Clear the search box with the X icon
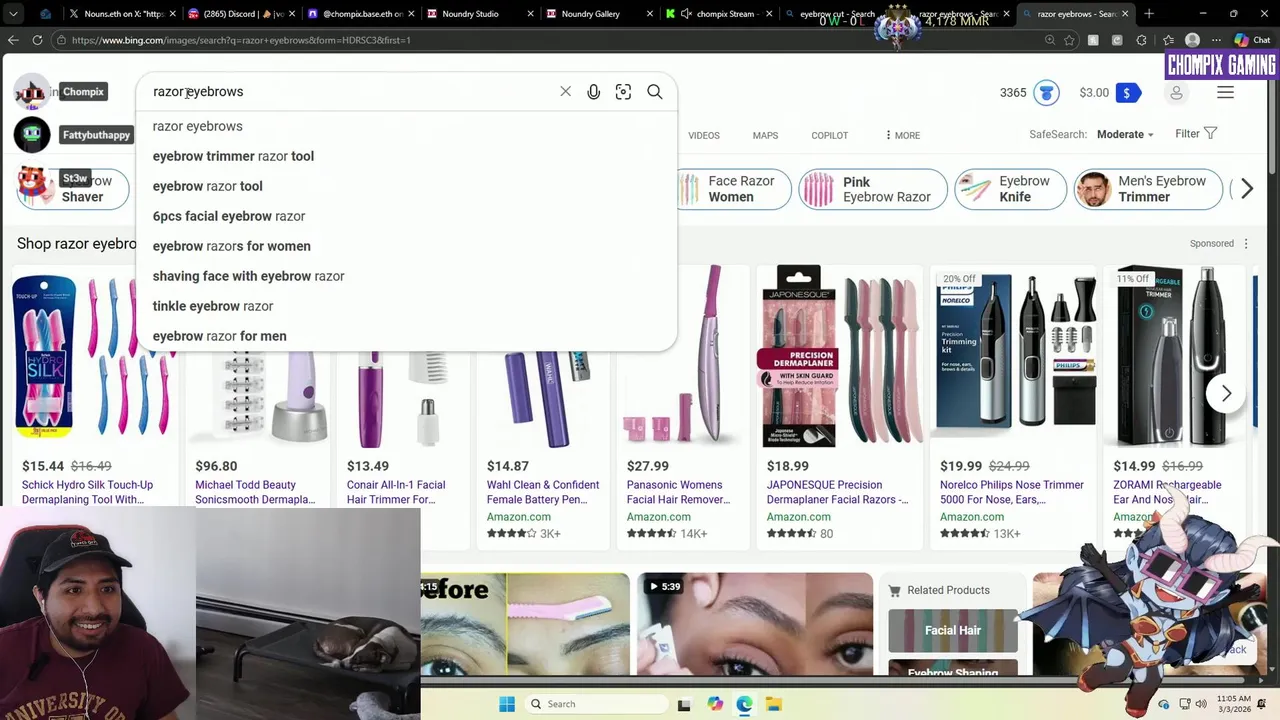 click(565, 91)
